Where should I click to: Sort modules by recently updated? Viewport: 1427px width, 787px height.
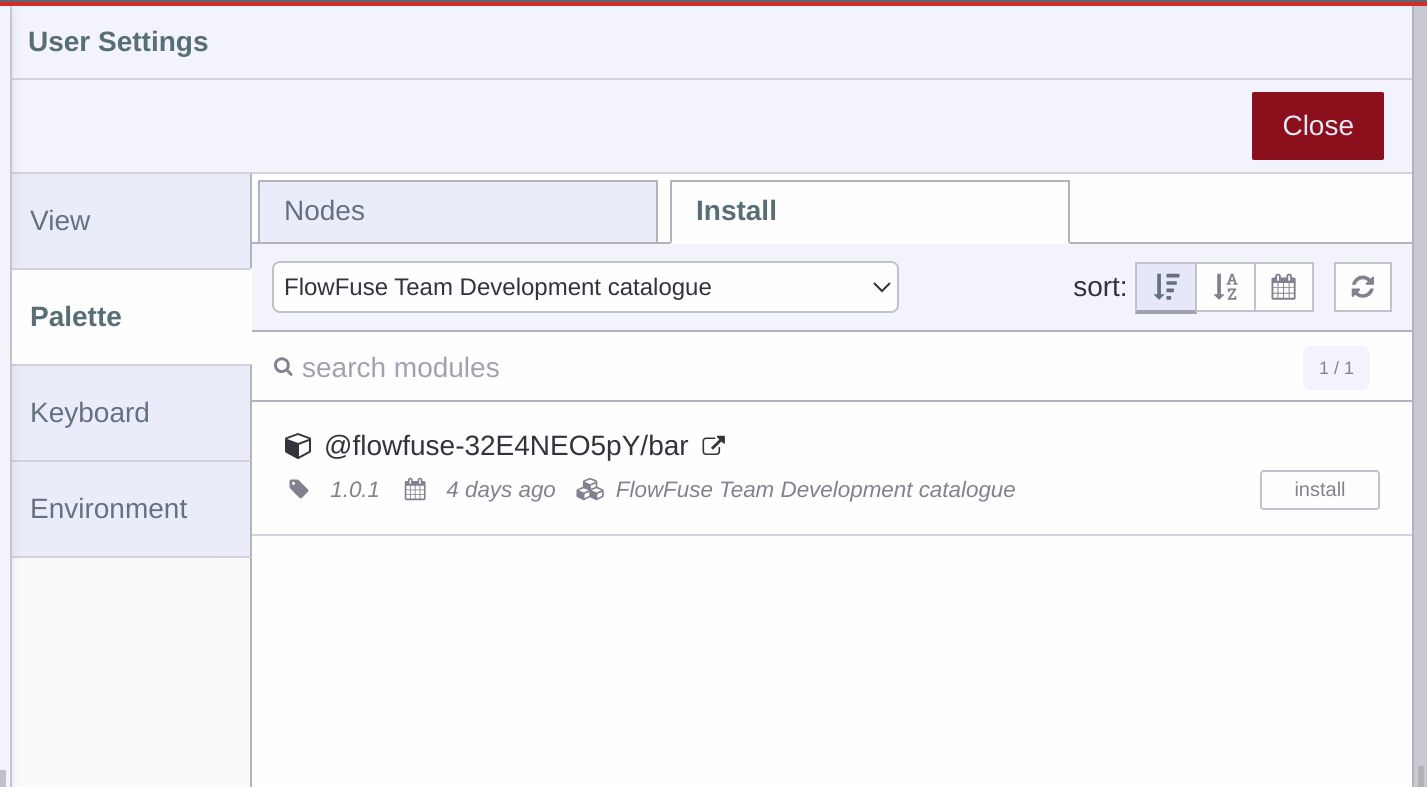click(x=1165, y=287)
